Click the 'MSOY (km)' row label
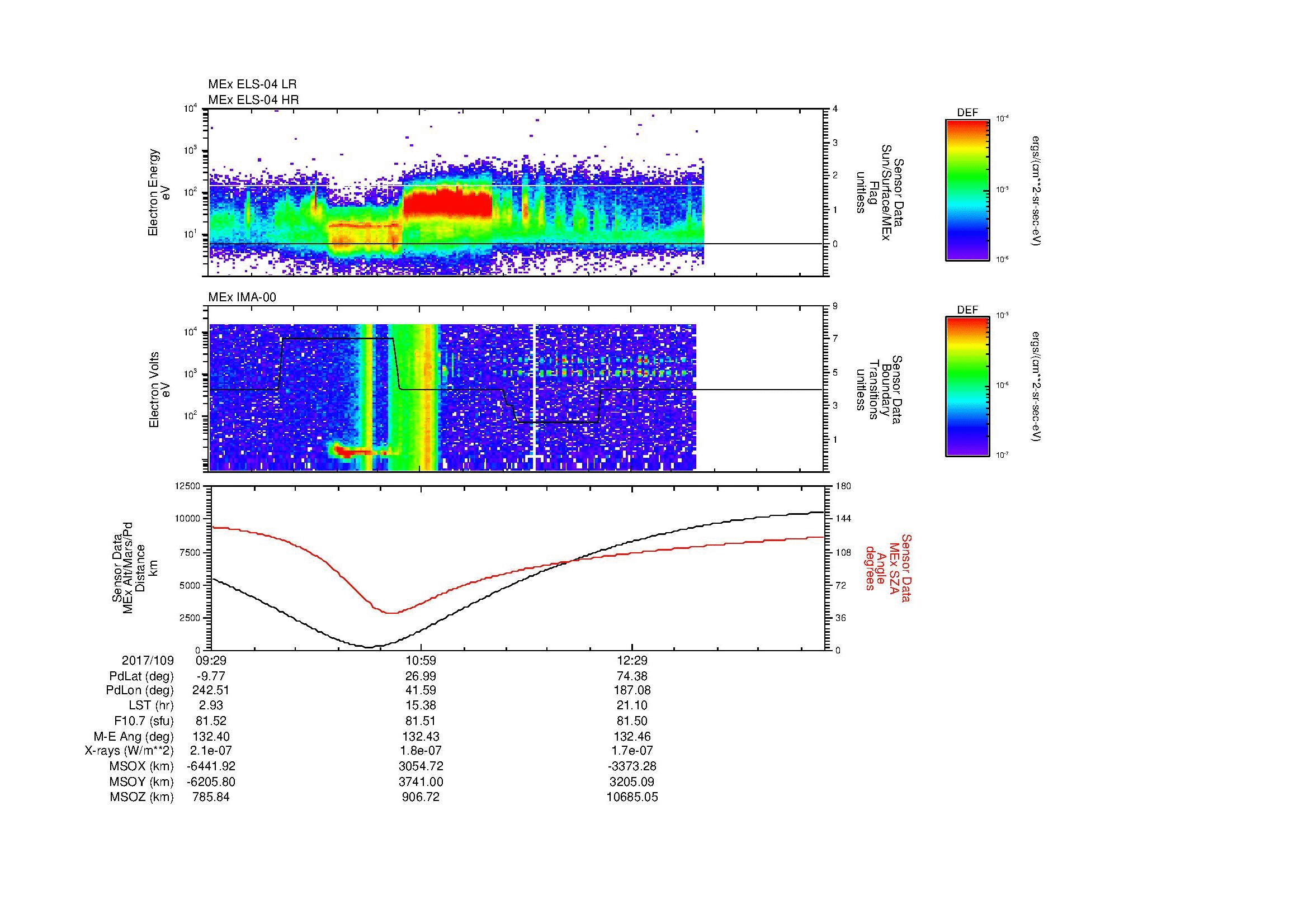 [x=142, y=781]
